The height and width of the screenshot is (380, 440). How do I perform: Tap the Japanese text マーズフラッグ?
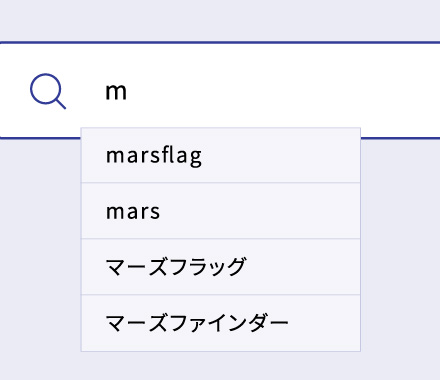click(x=175, y=267)
